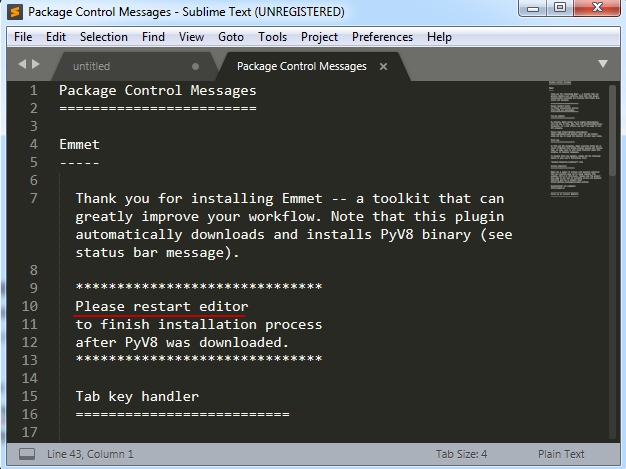Click the unsaved dot on untitled tab
The image size is (626, 469).
[x=195, y=66]
